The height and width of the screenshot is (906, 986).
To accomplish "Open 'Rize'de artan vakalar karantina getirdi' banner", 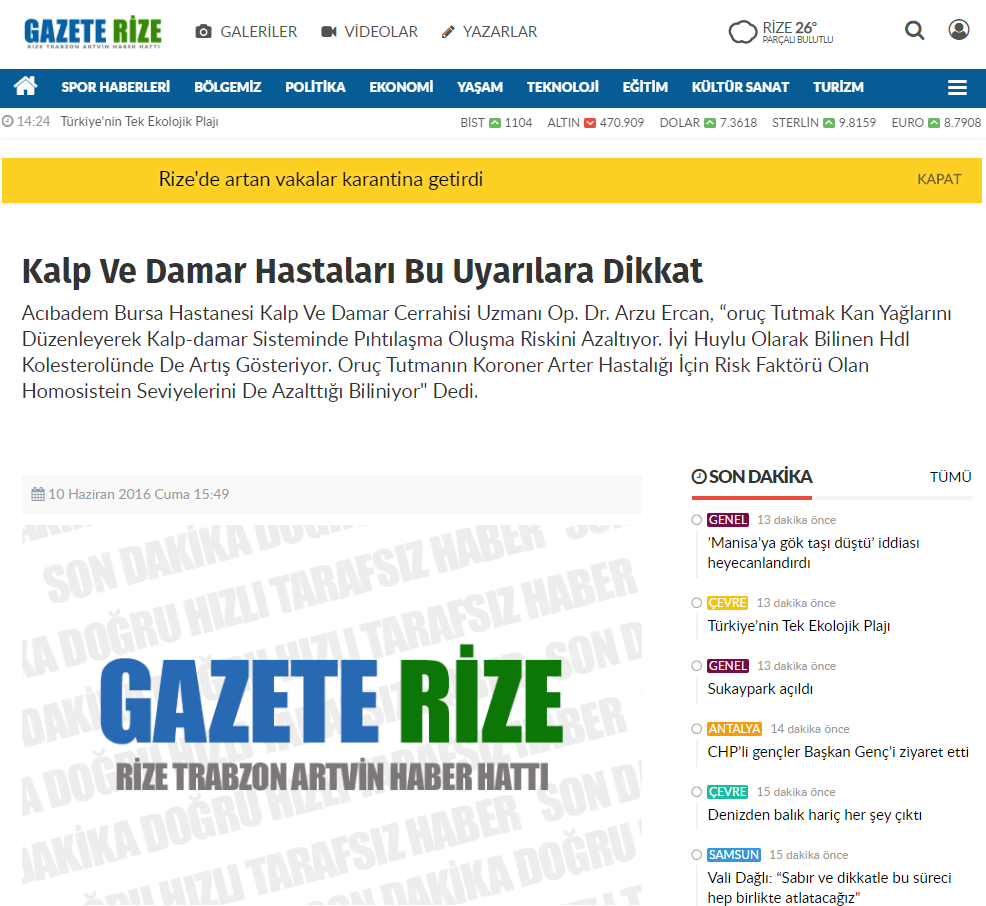I will point(321,179).
